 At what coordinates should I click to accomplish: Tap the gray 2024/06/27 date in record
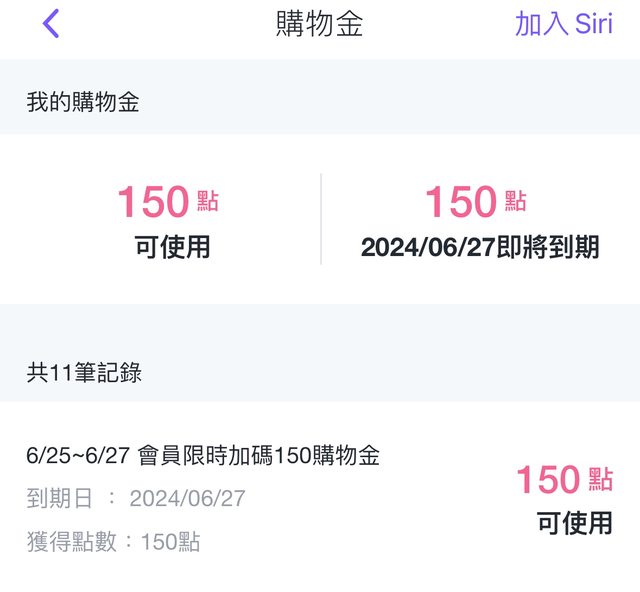point(187,498)
